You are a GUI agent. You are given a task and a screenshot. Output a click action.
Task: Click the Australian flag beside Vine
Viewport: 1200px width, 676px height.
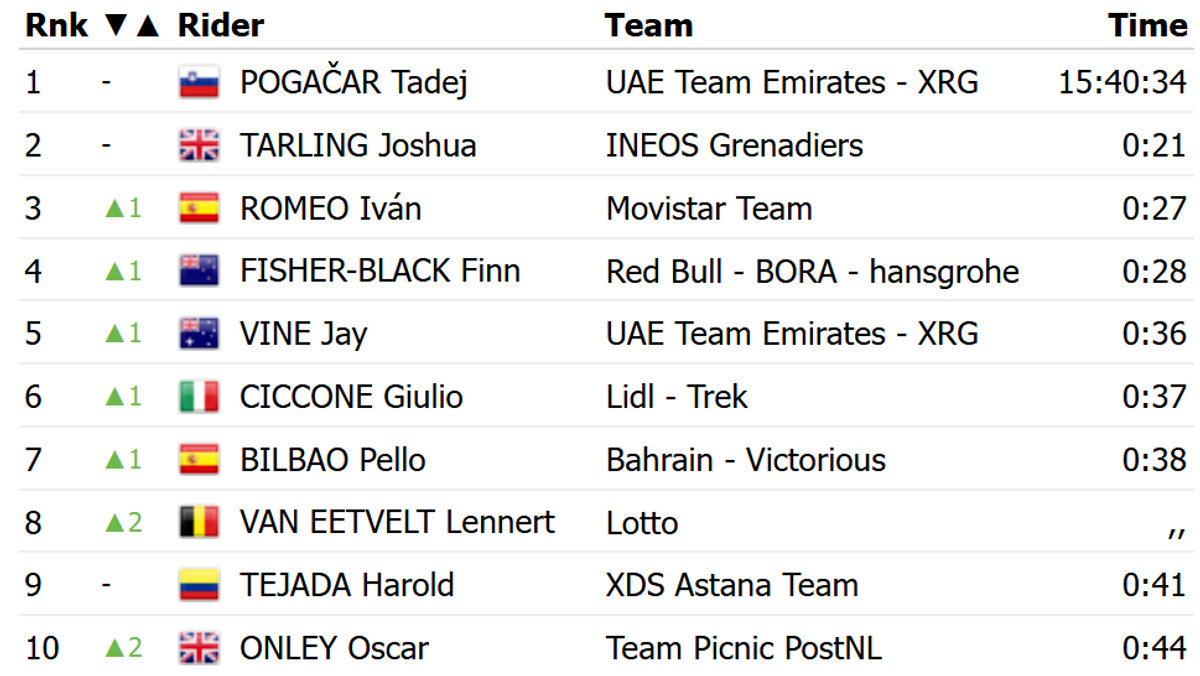[x=199, y=334]
